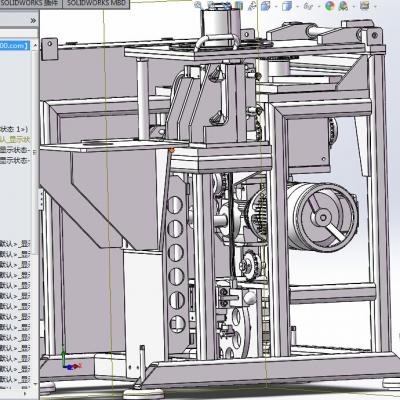
Task: Open the View Settings monitor icon
Action: 364,5
